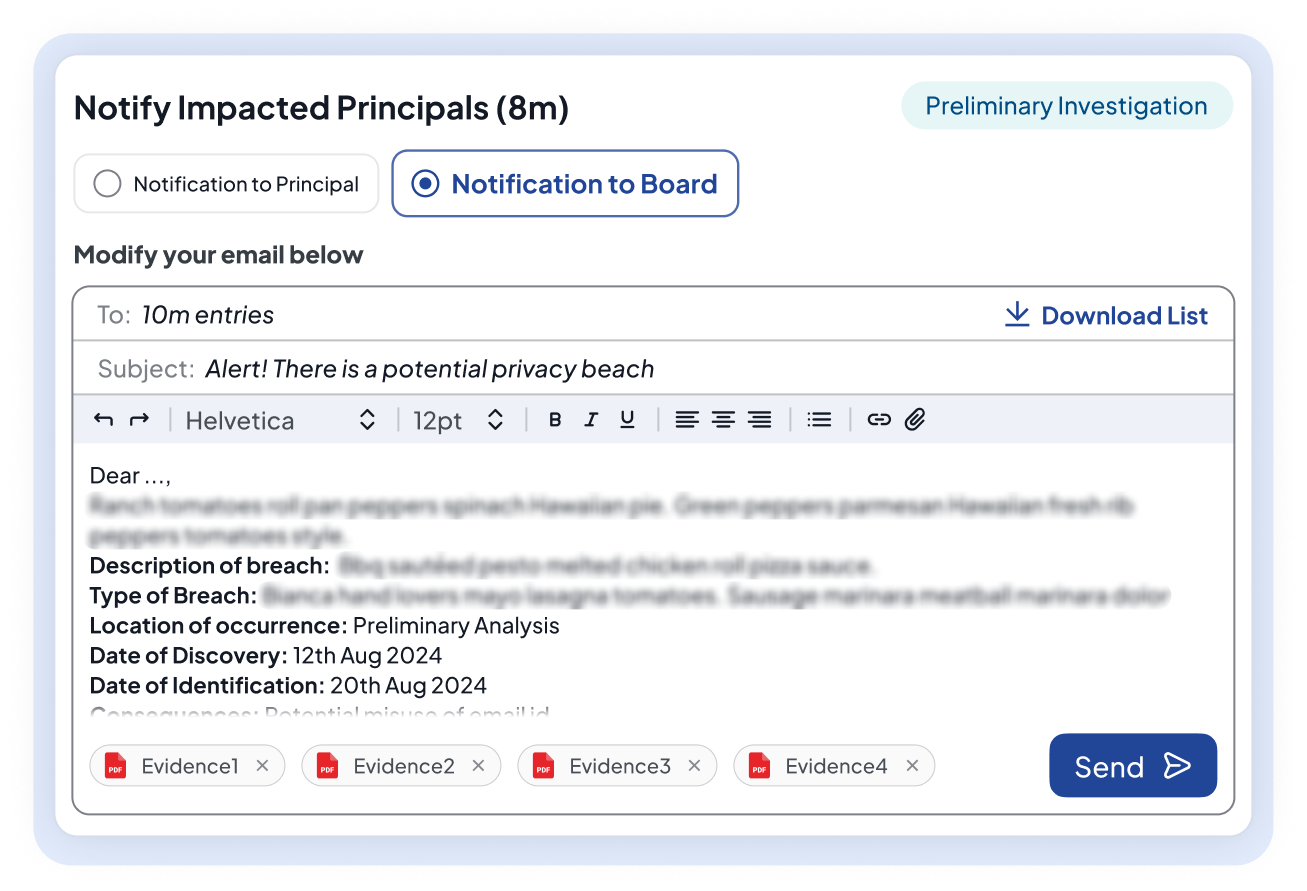1307x891 pixels.
Task: Click the download arrow icon
Action: pyautogui.click(x=1017, y=315)
